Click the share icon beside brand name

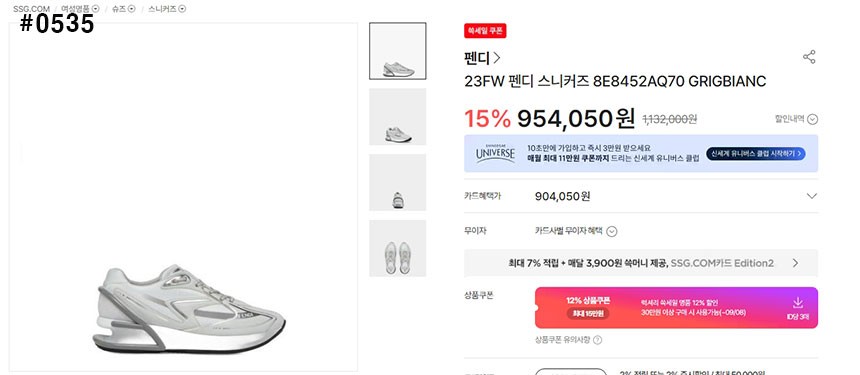(809, 57)
